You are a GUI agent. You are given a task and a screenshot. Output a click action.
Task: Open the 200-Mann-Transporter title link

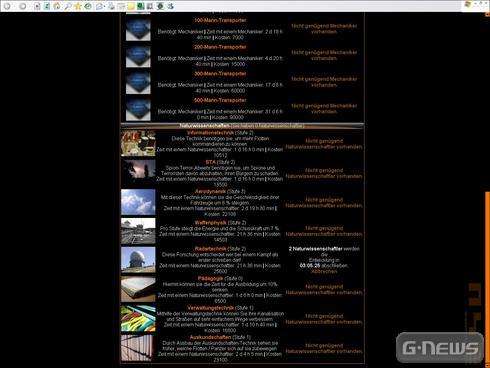tap(220, 47)
